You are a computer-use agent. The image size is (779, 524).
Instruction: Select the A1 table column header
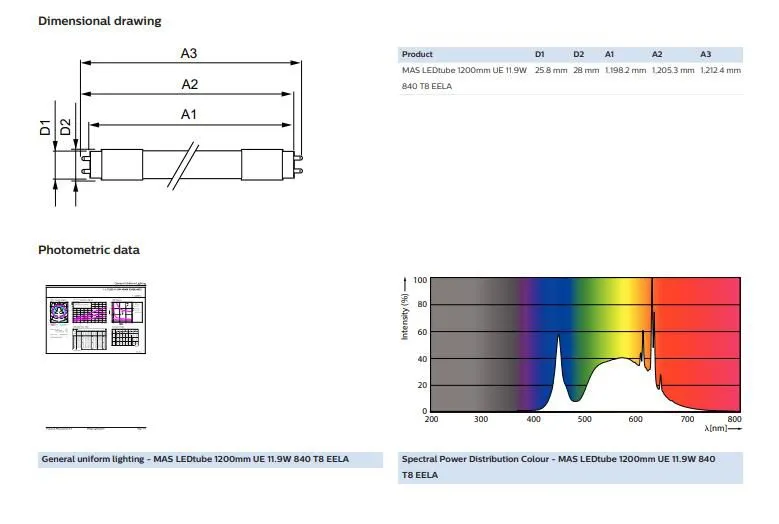click(x=610, y=54)
